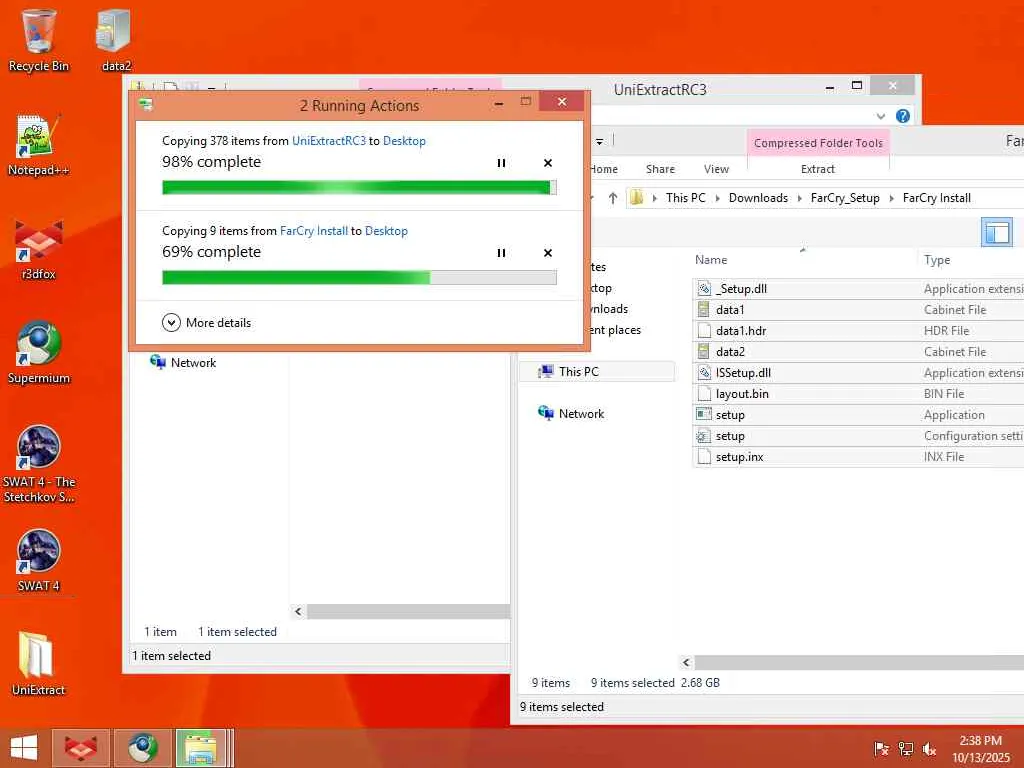
Task: Open the r3dfox desktop shortcut
Action: [x=39, y=249]
